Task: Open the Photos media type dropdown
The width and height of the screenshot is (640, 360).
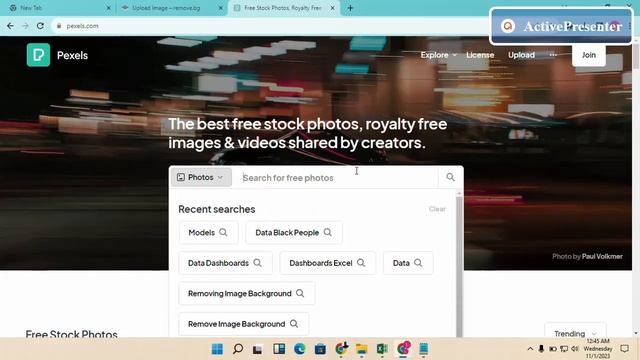Action: [201, 177]
